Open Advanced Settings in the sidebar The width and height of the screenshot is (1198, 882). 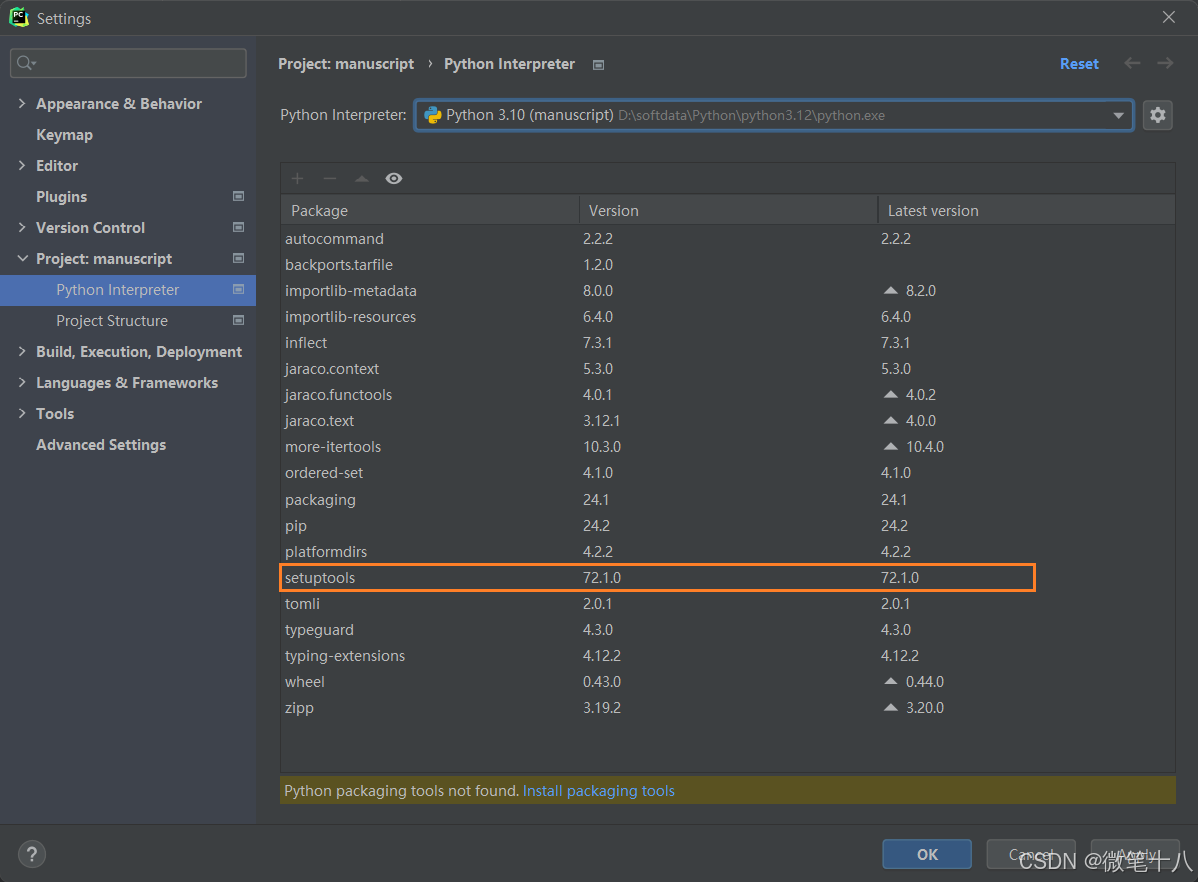(101, 445)
